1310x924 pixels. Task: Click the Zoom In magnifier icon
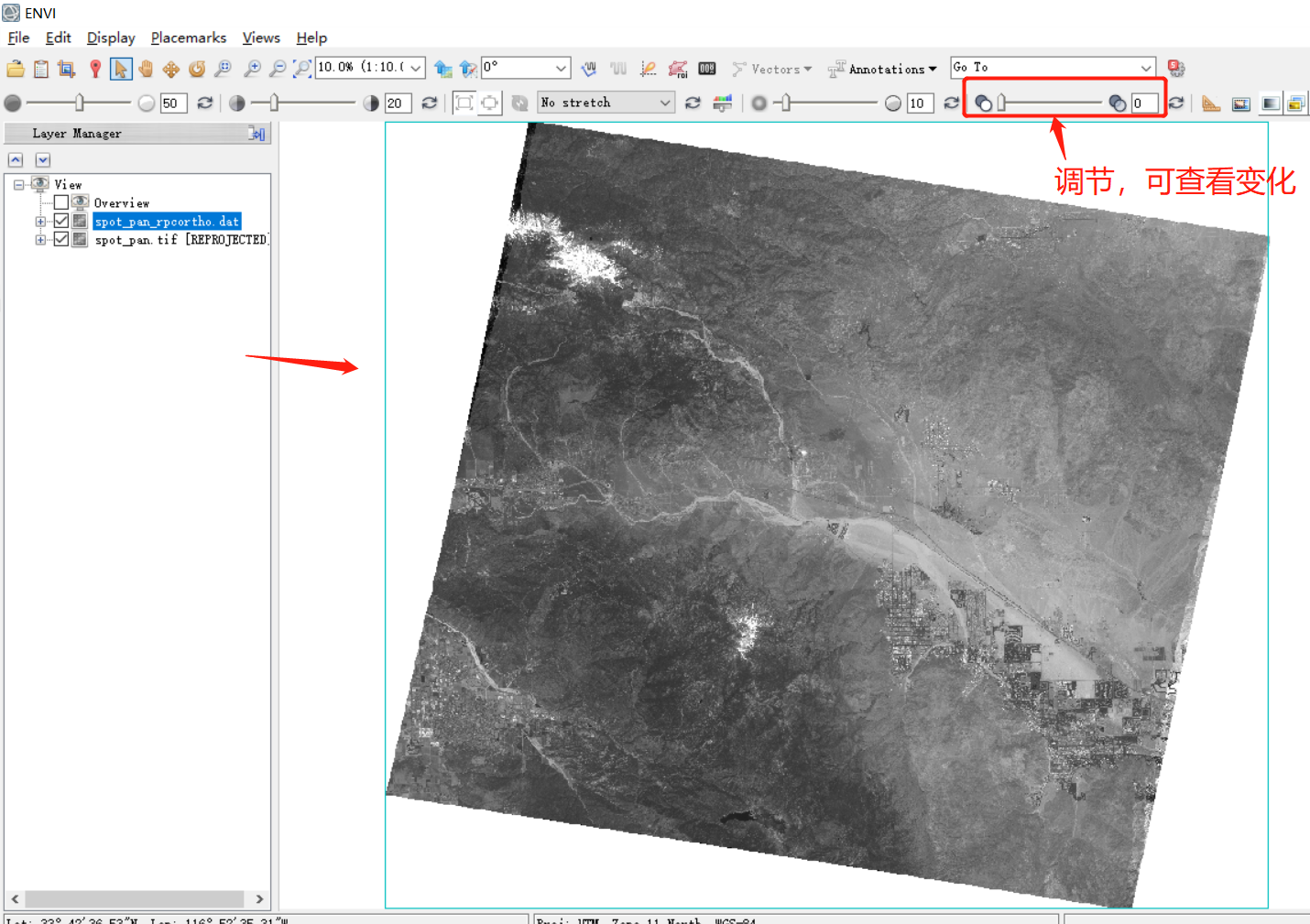tap(252, 69)
